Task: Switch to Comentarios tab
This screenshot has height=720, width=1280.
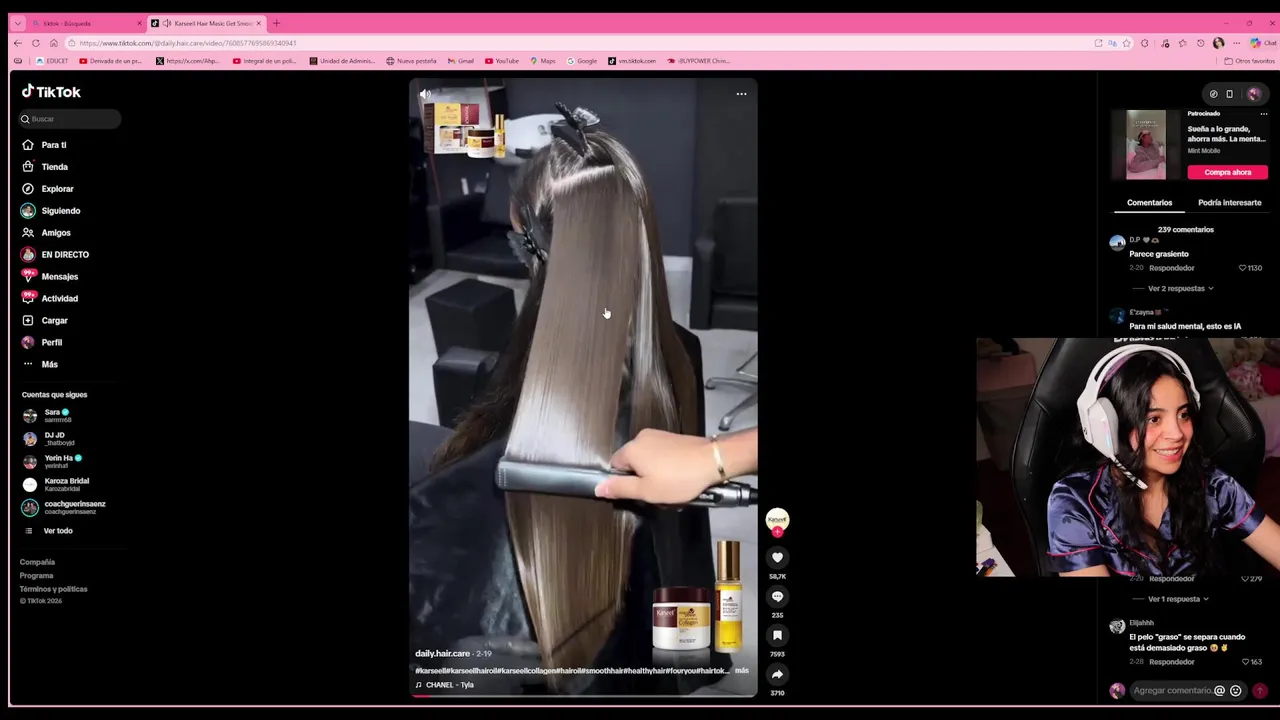Action: point(1149,203)
